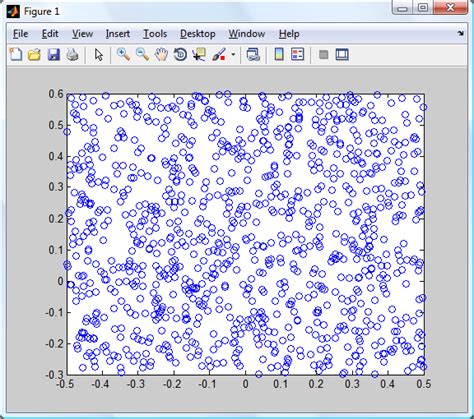Click the x-axis tick label -0.1
The image size is (474, 419).
[x=208, y=384]
